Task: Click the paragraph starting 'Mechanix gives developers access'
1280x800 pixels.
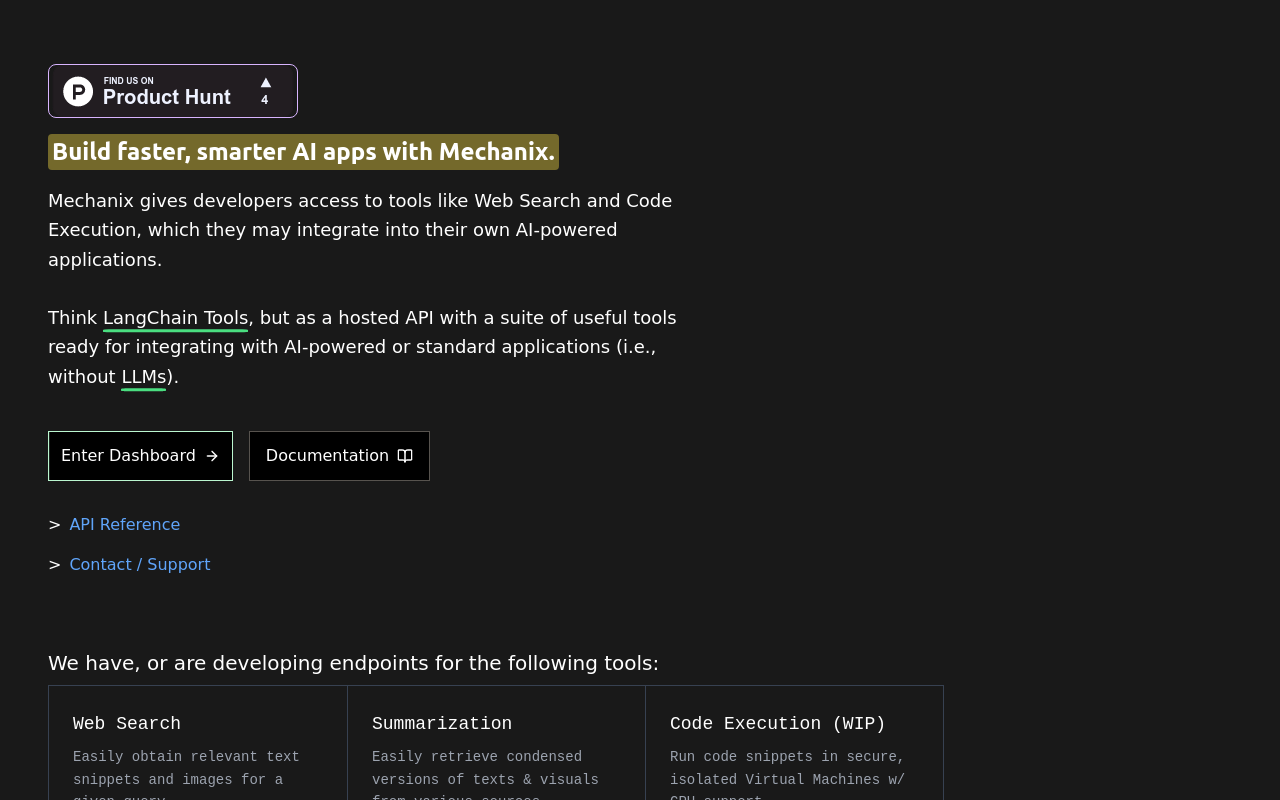Action: 360,230
